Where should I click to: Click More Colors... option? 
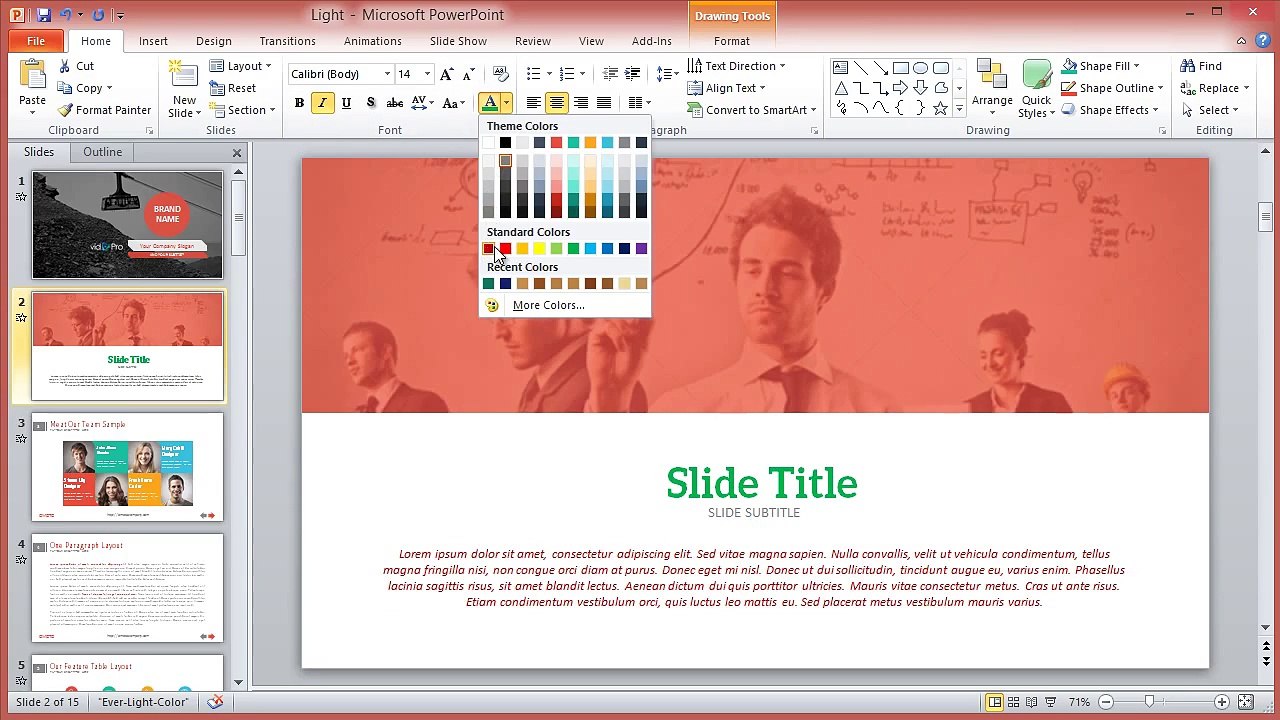coord(548,305)
